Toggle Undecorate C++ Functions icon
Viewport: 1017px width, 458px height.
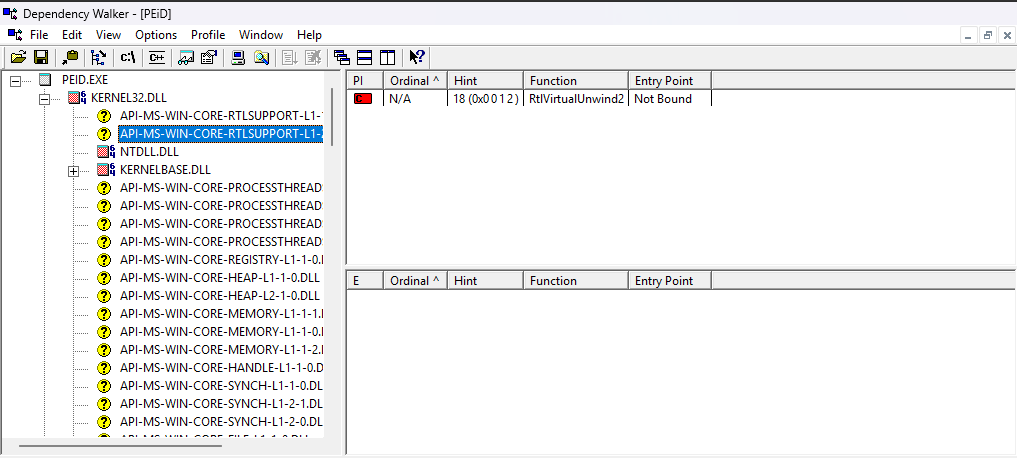pos(156,58)
